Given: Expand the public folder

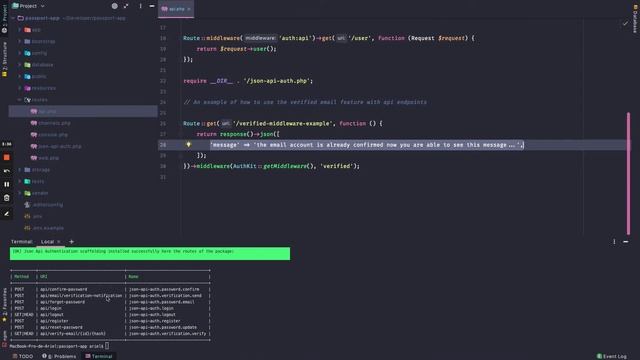Looking at the screenshot, I should [x=20, y=76].
